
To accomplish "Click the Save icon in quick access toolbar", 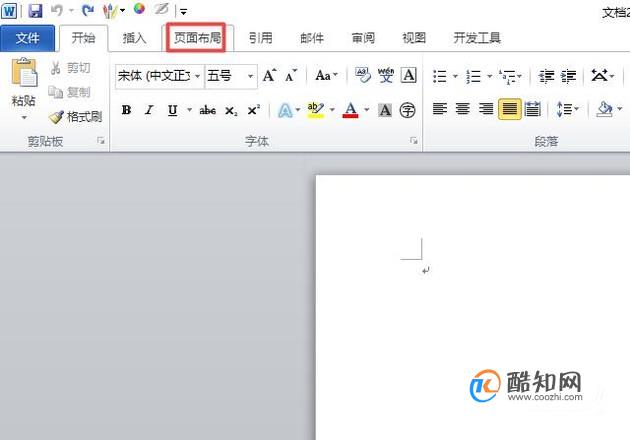I will click(x=35, y=10).
